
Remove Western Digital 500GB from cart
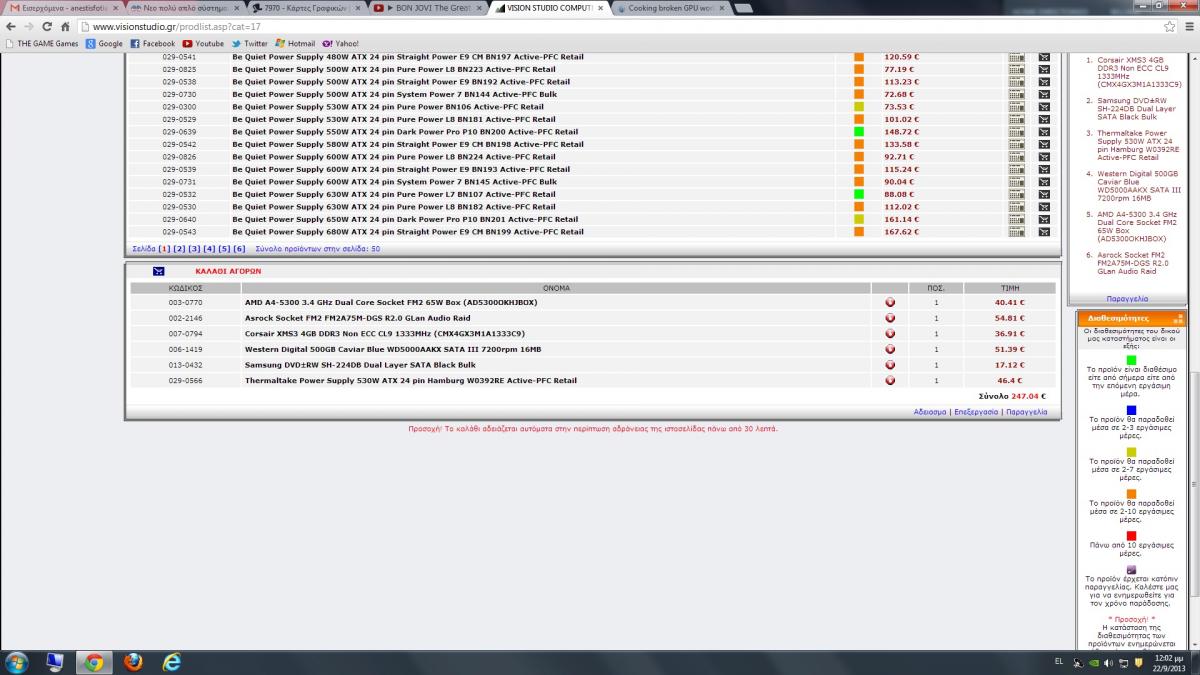(x=890, y=350)
